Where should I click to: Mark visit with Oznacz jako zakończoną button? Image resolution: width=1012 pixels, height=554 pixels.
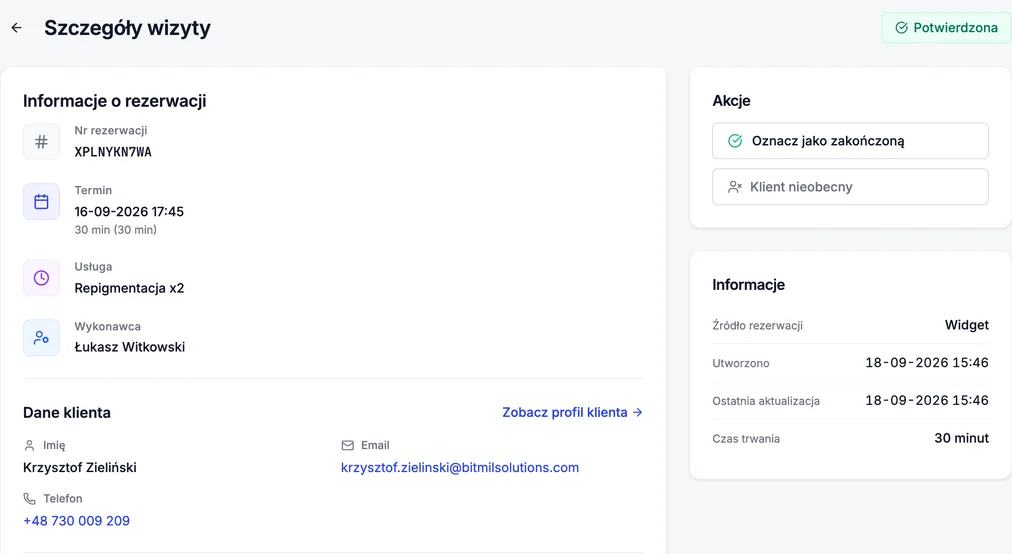point(850,141)
